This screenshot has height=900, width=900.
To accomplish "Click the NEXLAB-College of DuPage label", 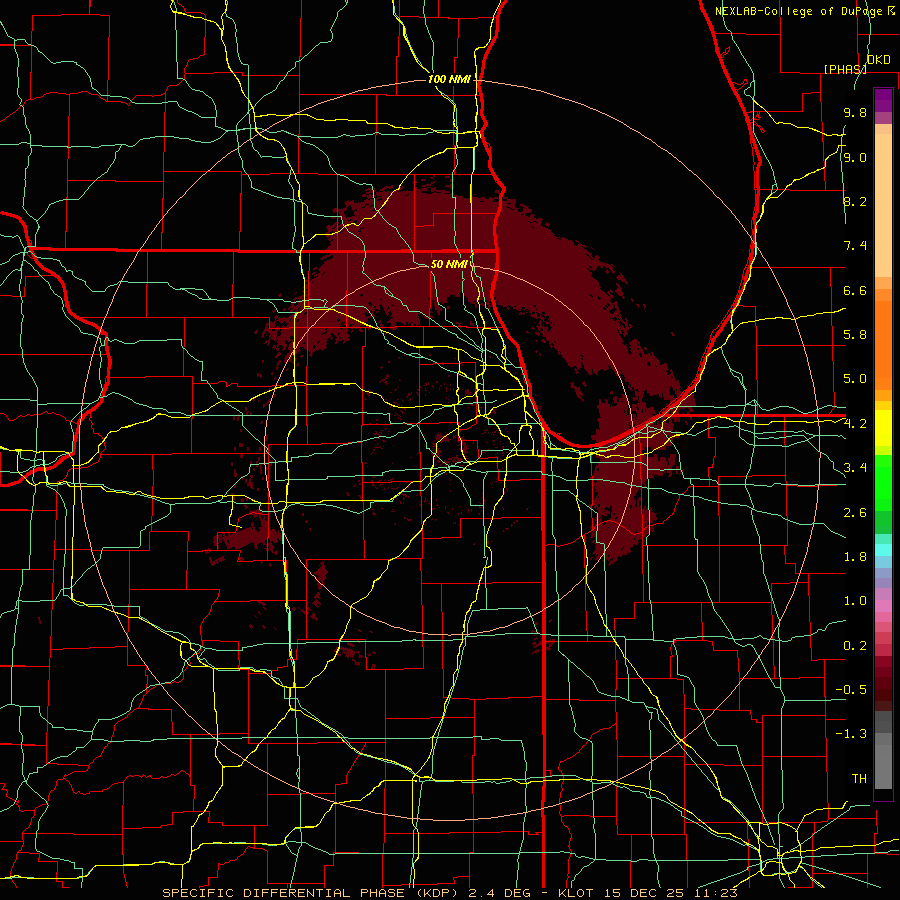I will [x=804, y=11].
